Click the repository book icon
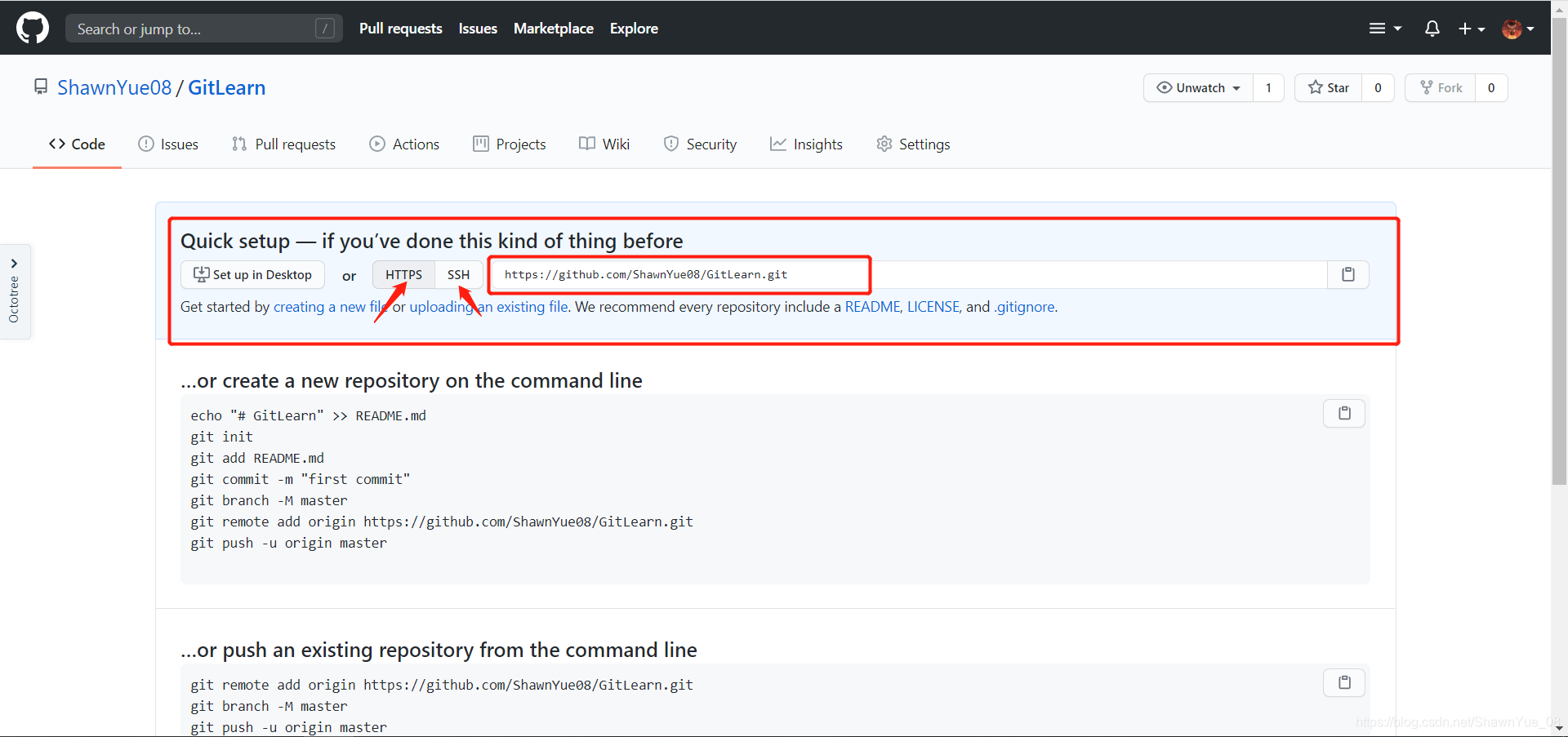 41,87
